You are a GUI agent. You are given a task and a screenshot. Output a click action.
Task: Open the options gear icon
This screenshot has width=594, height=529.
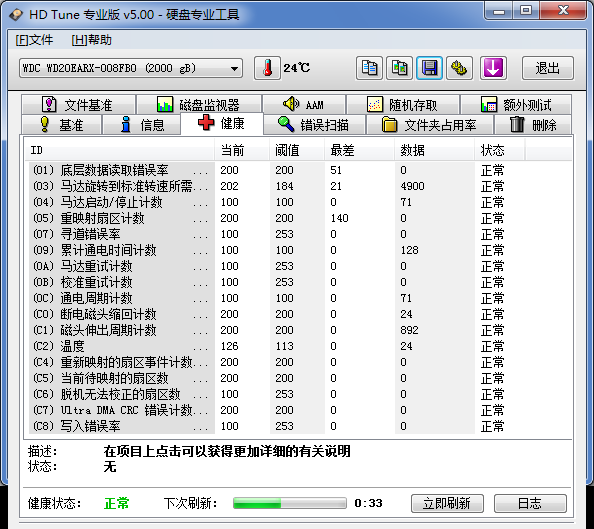click(459, 68)
